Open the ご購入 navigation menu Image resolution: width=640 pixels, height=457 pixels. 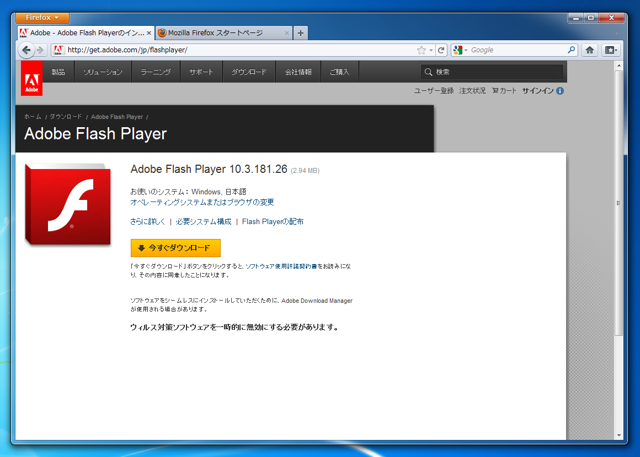pos(340,72)
